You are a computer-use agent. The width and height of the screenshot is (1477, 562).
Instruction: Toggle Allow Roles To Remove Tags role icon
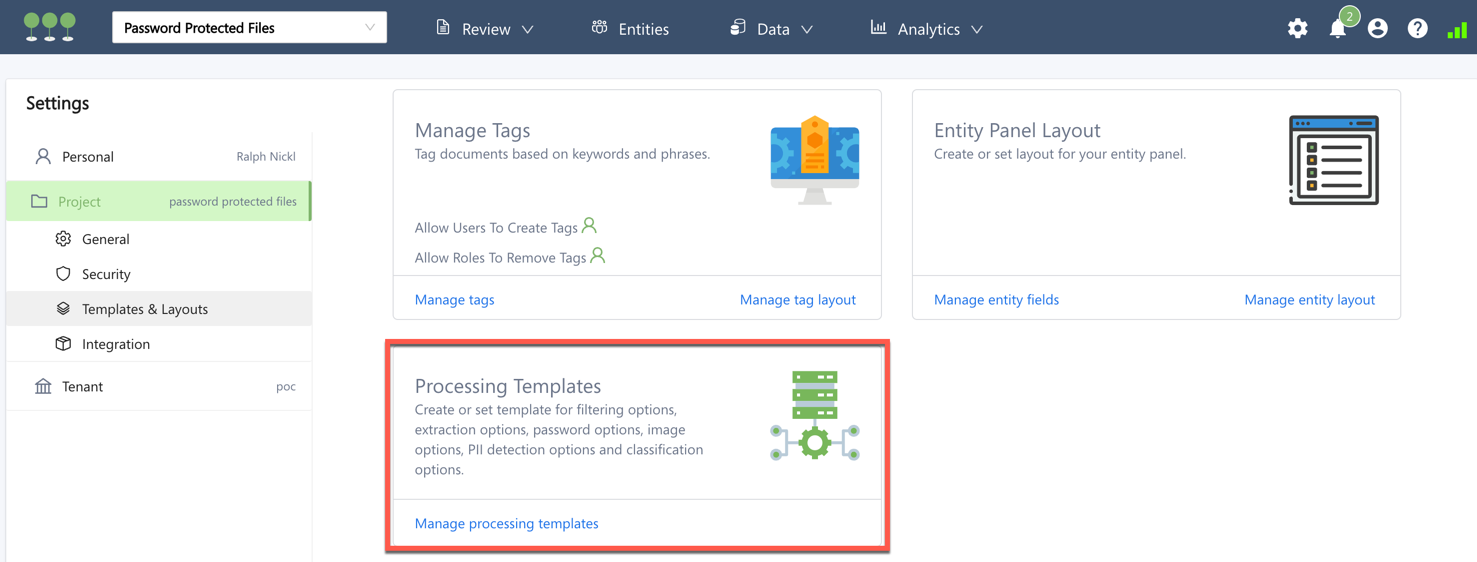click(x=598, y=256)
